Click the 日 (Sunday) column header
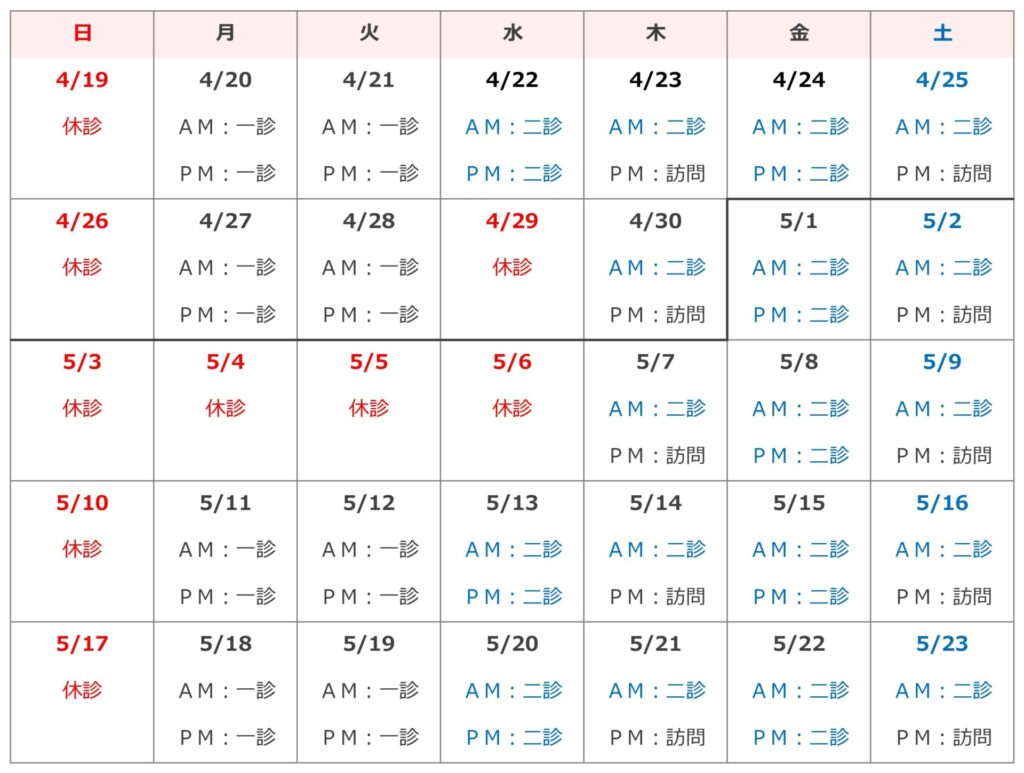The height and width of the screenshot is (773, 1024). tap(82, 34)
